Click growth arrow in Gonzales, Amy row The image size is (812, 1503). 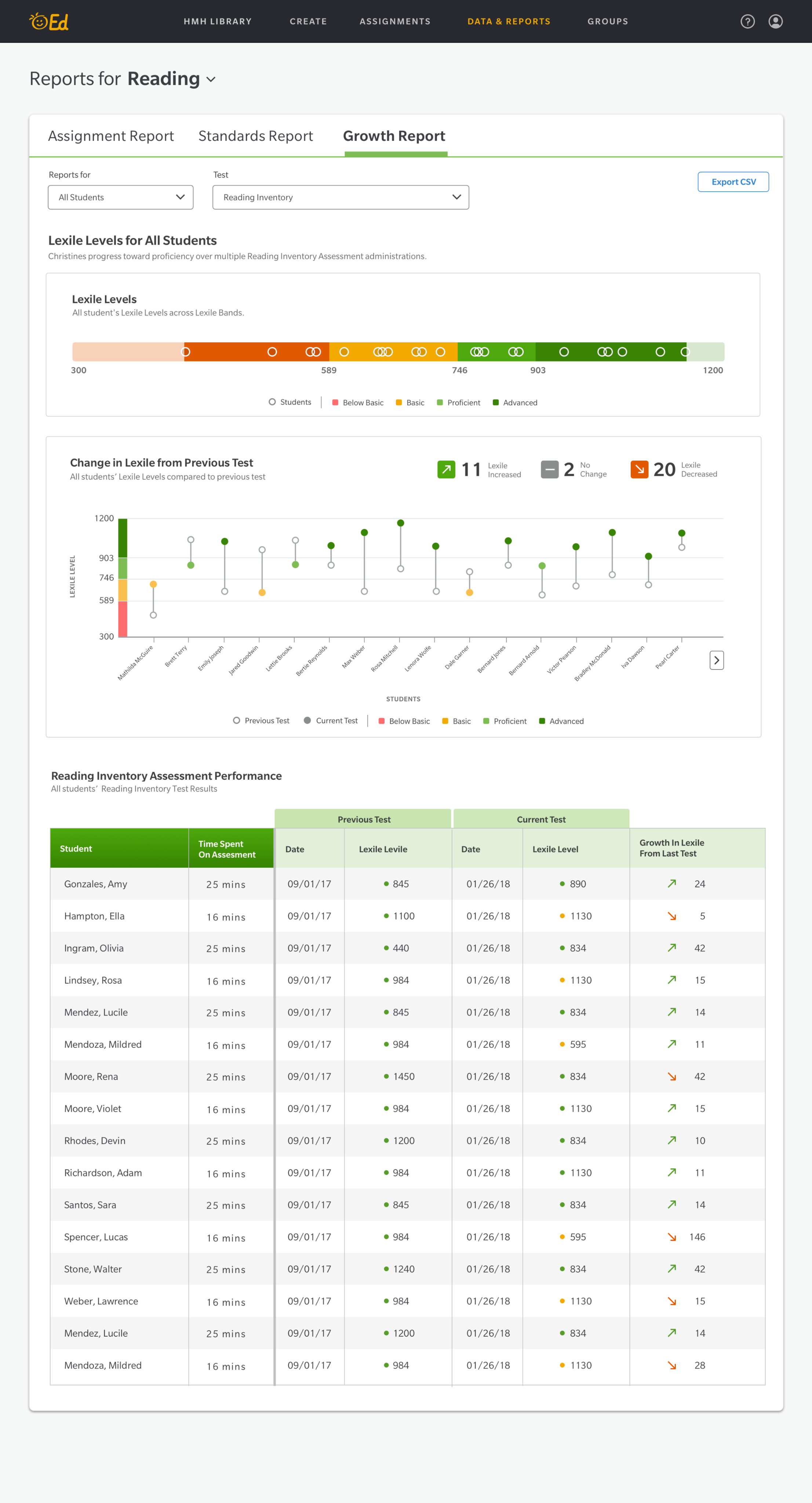(672, 883)
